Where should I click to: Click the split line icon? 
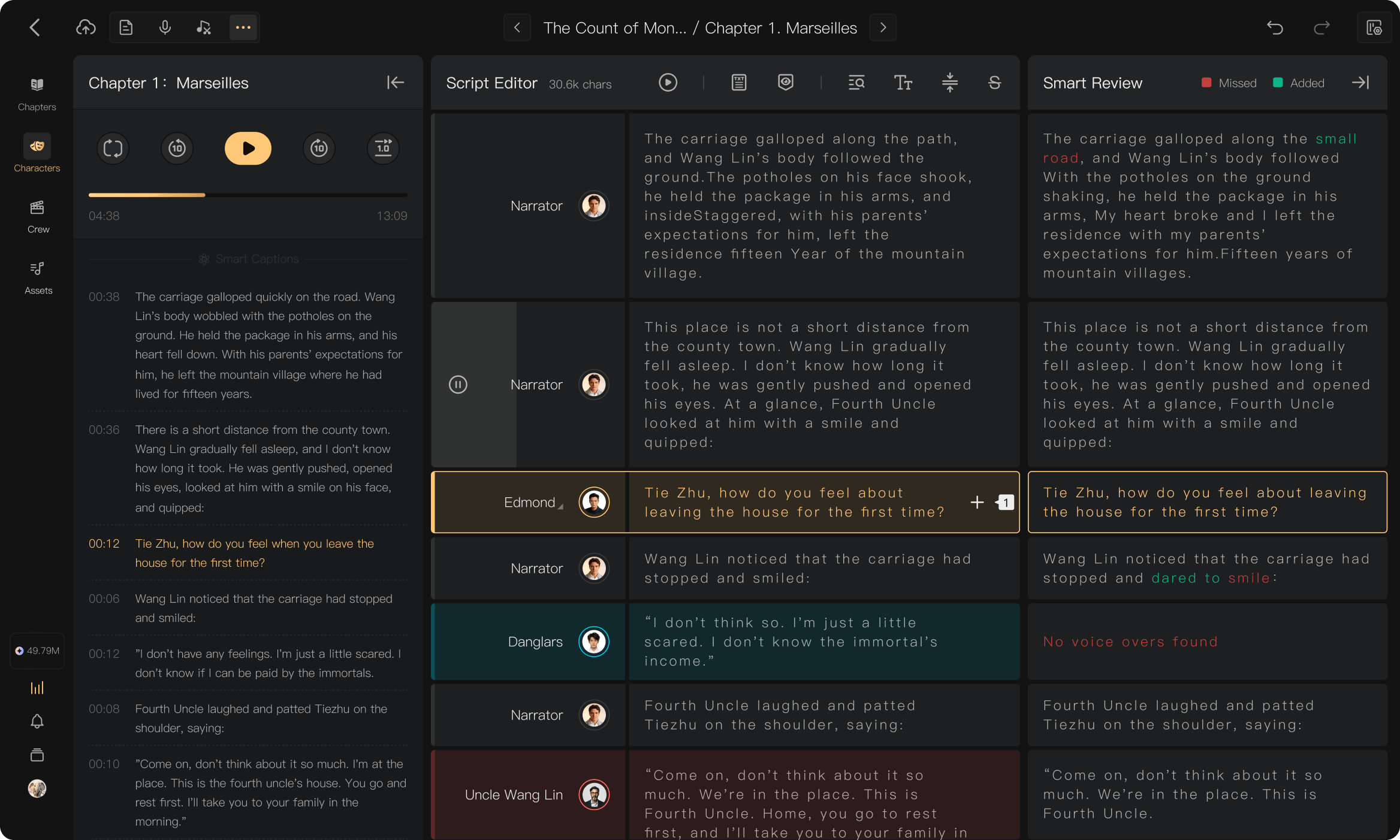[x=950, y=83]
